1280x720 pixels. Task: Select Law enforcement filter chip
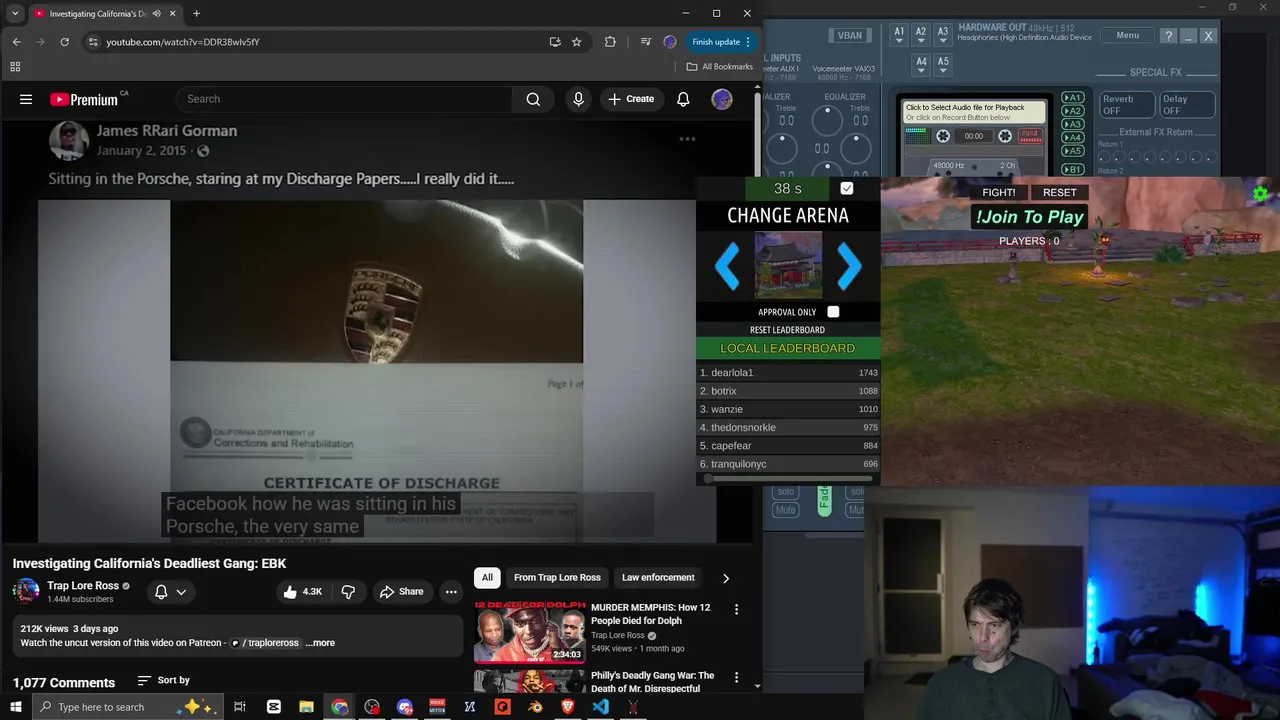coord(658,578)
